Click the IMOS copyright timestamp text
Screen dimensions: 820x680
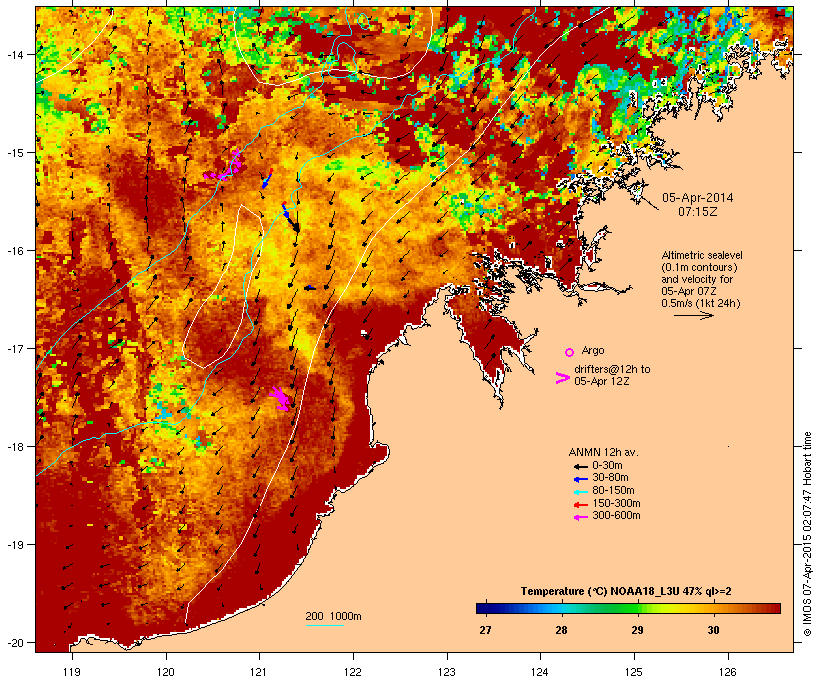click(x=808, y=534)
